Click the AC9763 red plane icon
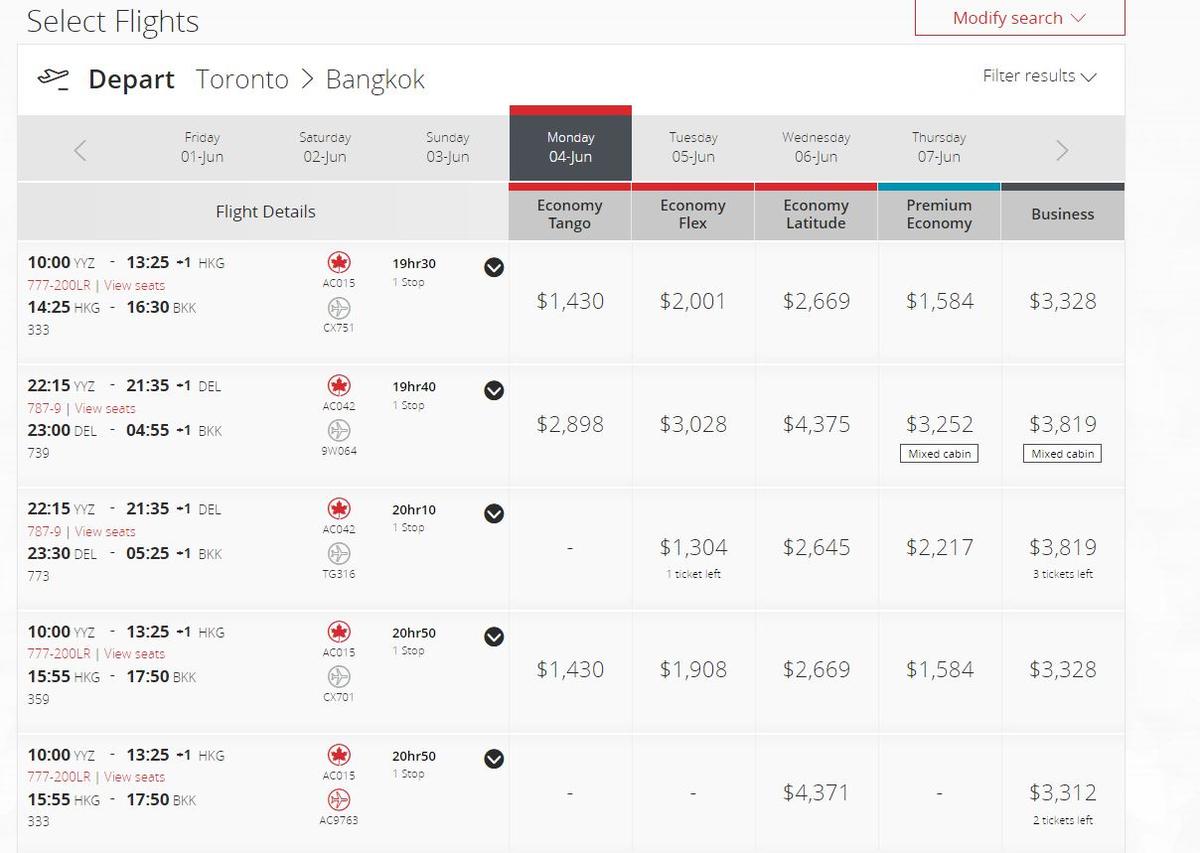 tap(339, 800)
